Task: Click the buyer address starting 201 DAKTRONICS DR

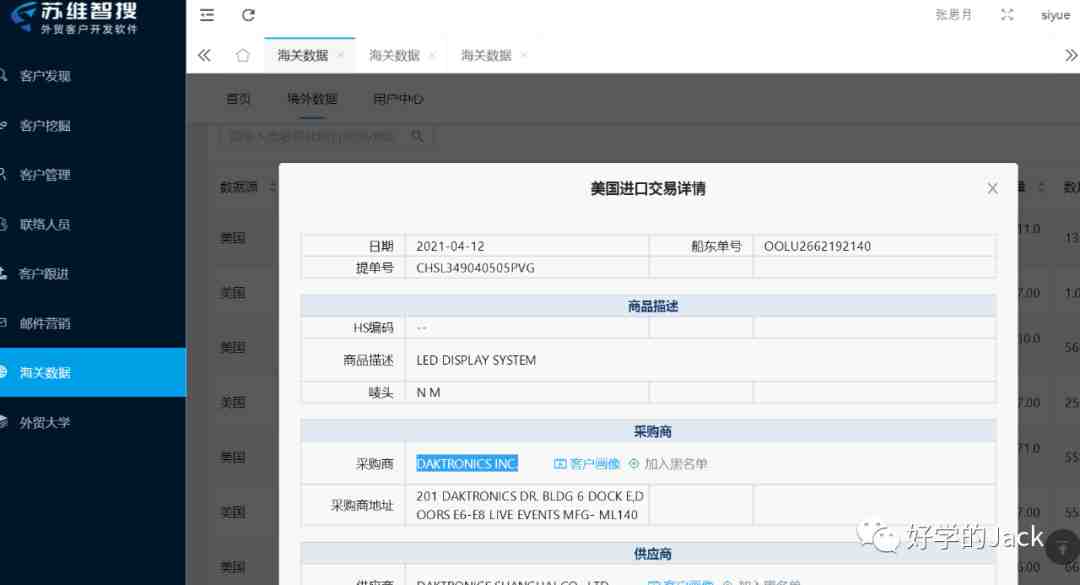Action: pyautogui.click(x=530, y=505)
